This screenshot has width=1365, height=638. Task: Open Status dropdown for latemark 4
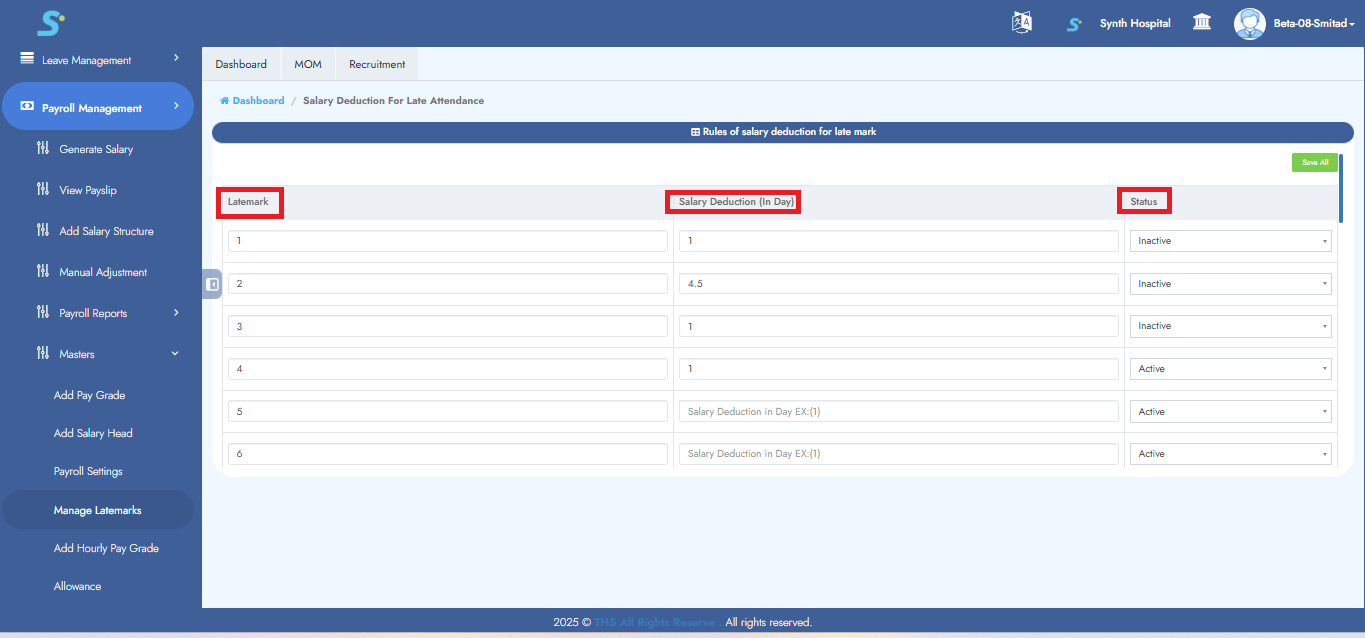[x=1230, y=369]
